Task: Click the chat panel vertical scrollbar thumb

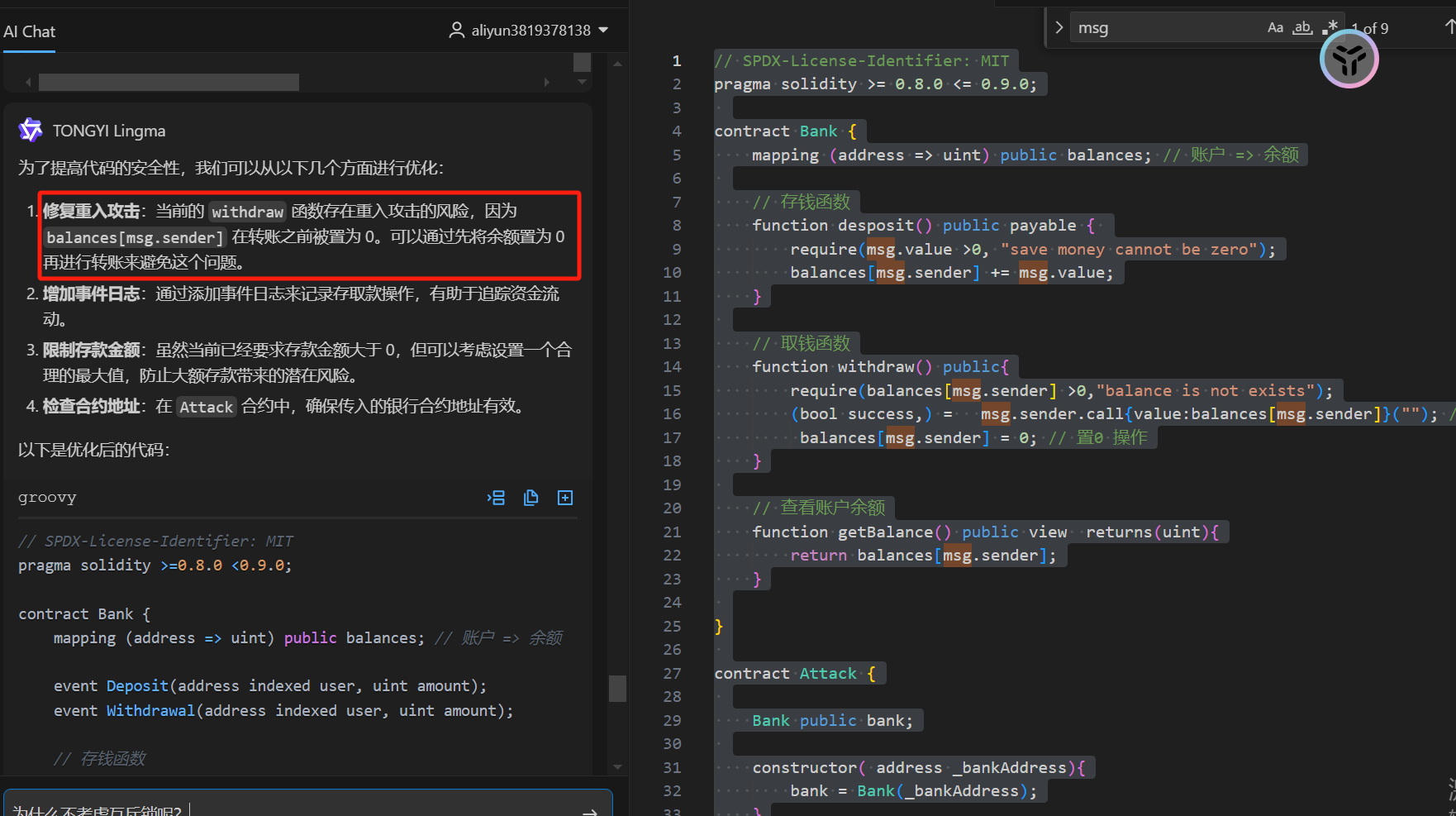Action: pyautogui.click(x=617, y=689)
